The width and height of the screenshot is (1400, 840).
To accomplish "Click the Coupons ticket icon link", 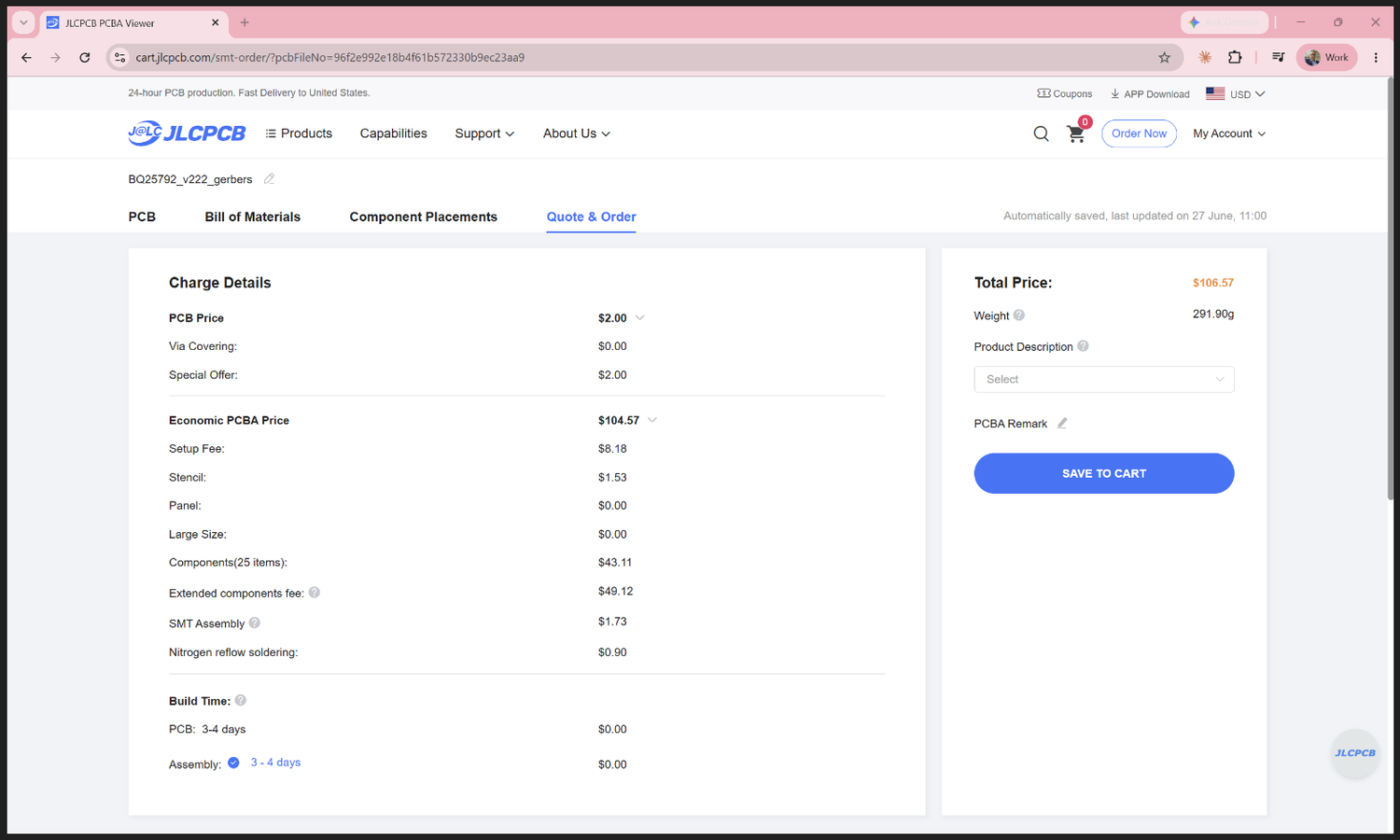I will 1065,93.
